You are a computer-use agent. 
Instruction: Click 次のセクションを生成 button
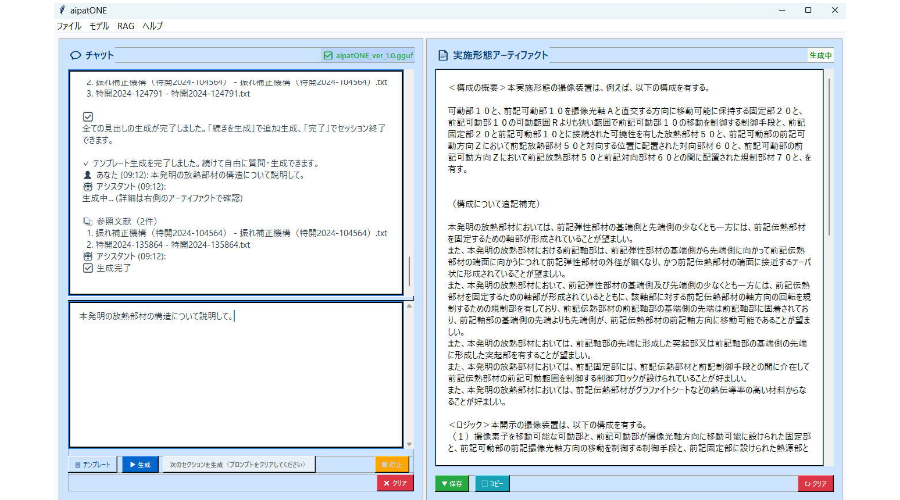[238, 464]
